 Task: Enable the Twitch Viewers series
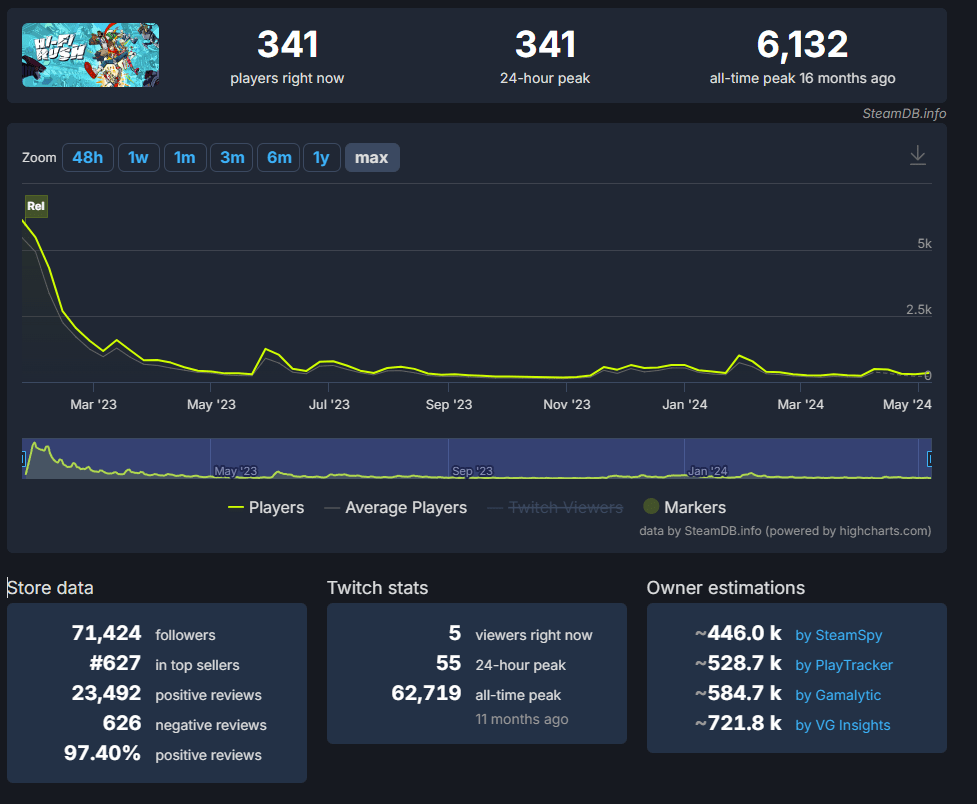click(555, 508)
